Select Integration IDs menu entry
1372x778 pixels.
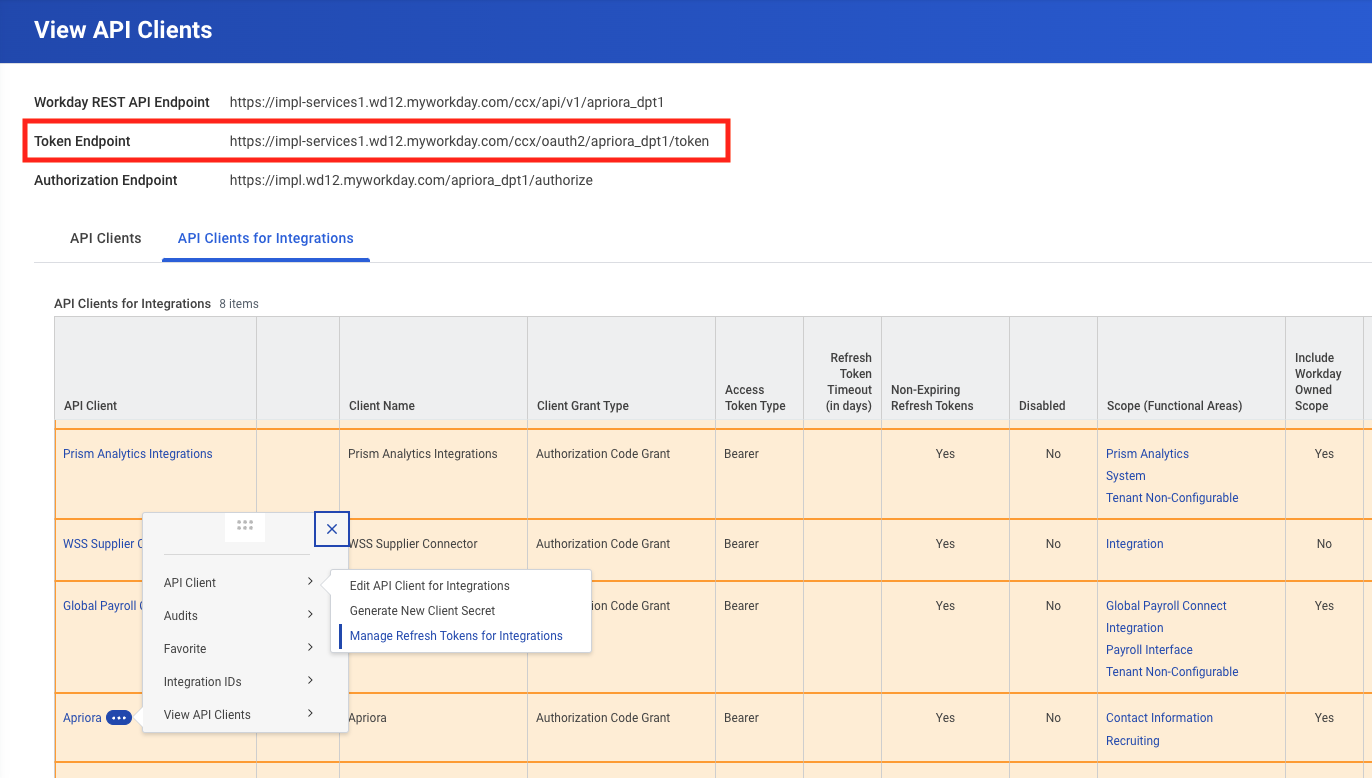pos(203,682)
